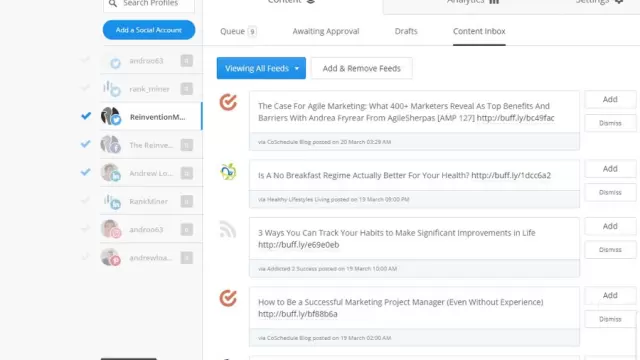Click the Add a Social Account button
This screenshot has width=640, height=360.
[149, 30]
